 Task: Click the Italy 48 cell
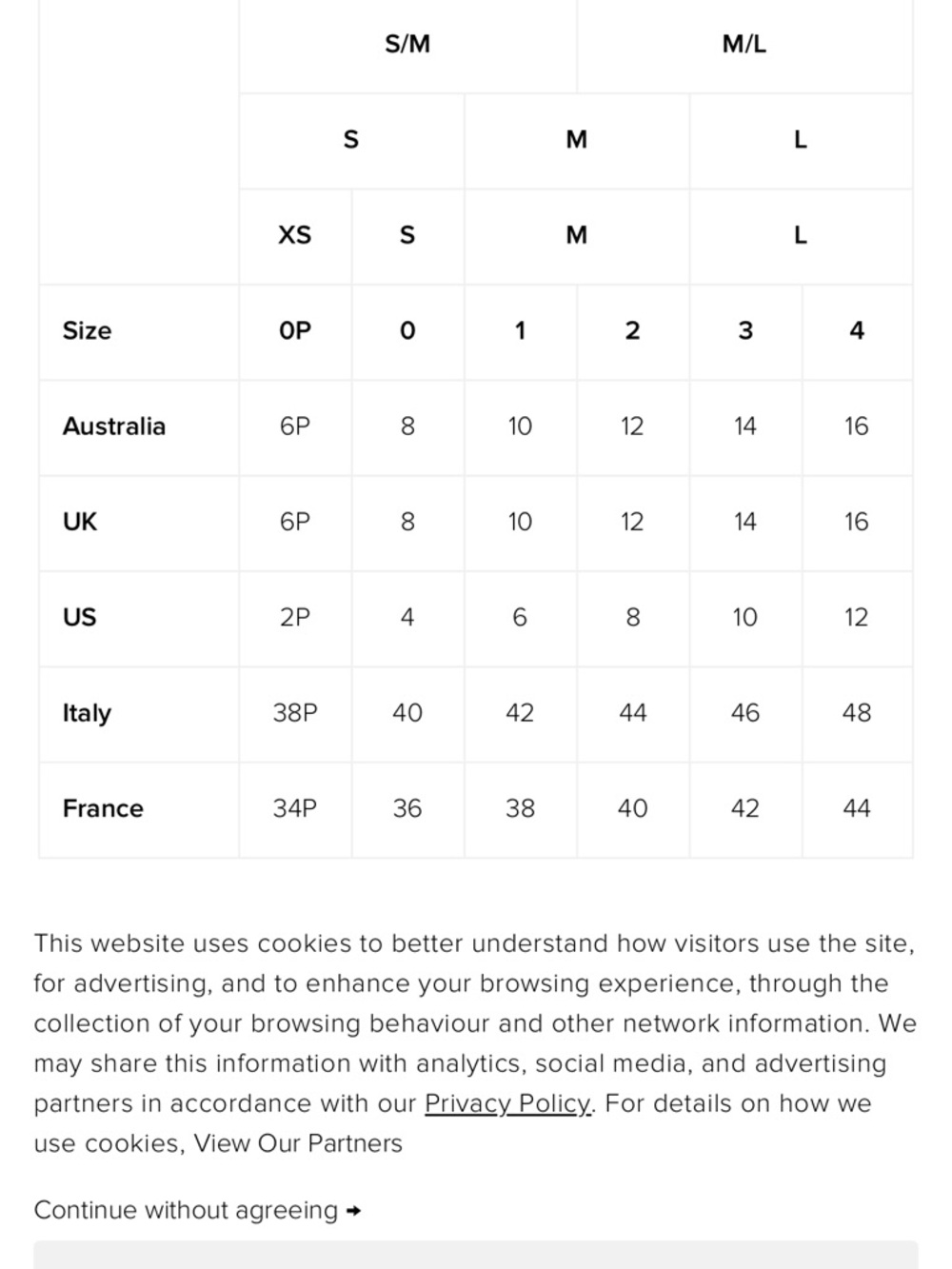857,713
